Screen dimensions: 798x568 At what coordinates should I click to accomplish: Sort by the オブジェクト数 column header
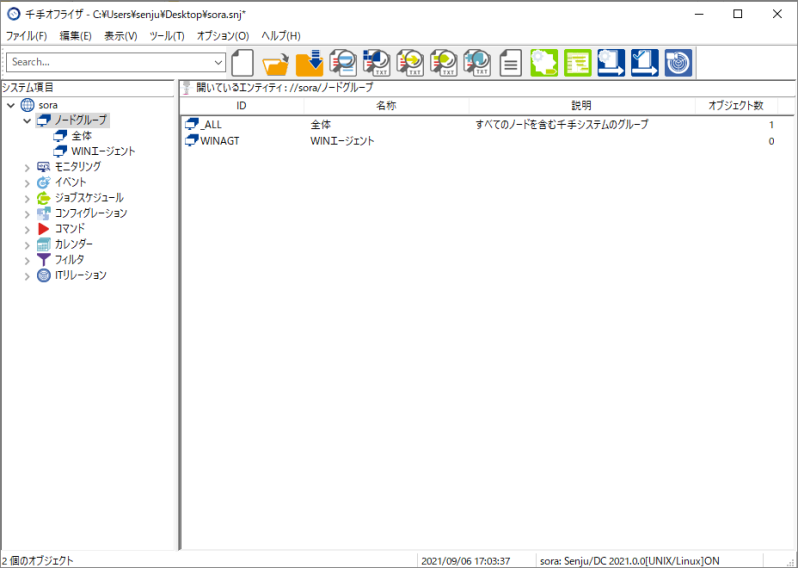coord(736,105)
